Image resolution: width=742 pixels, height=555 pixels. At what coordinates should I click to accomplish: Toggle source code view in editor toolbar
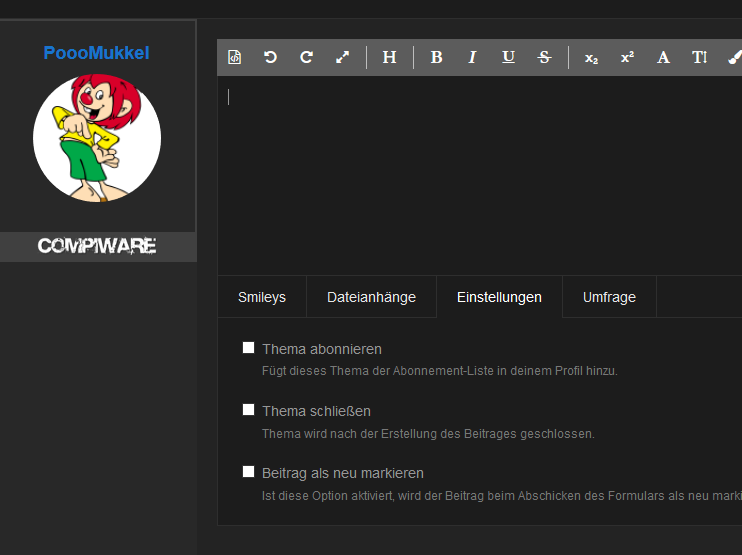tap(235, 57)
